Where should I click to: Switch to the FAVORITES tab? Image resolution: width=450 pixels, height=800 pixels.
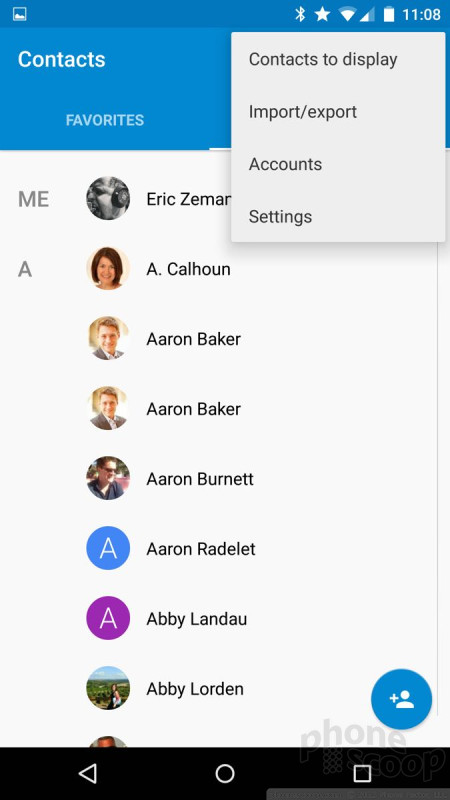tap(105, 120)
